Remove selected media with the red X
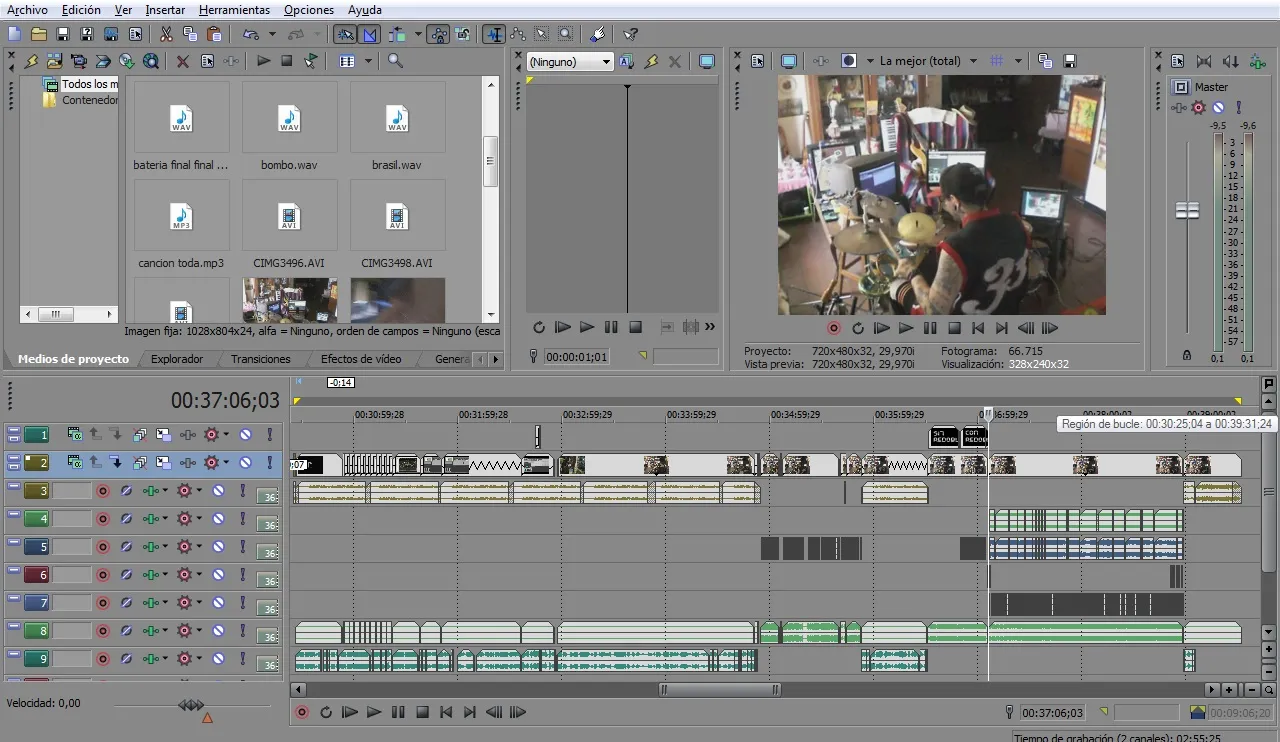This screenshot has height=742, width=1280. coord(183,61)
